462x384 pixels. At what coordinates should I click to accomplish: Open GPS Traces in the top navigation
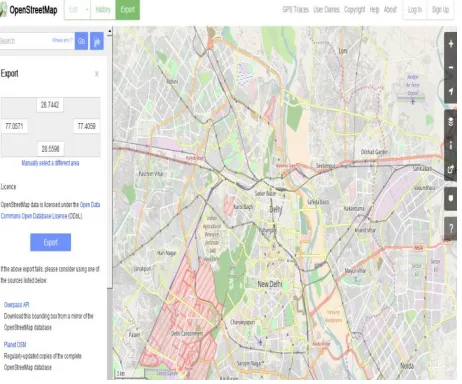[296, 10]
